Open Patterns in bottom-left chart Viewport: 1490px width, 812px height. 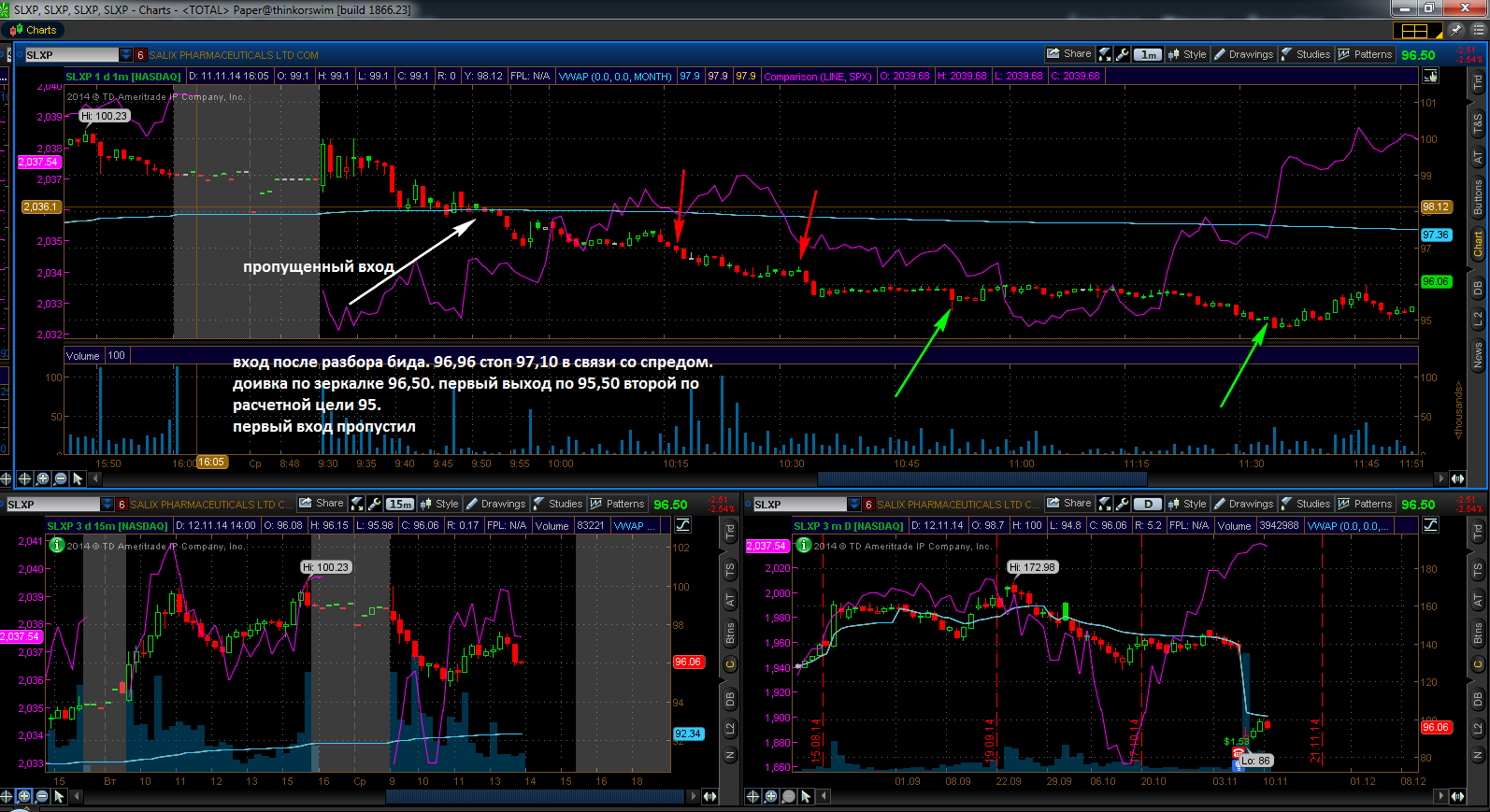617,504
